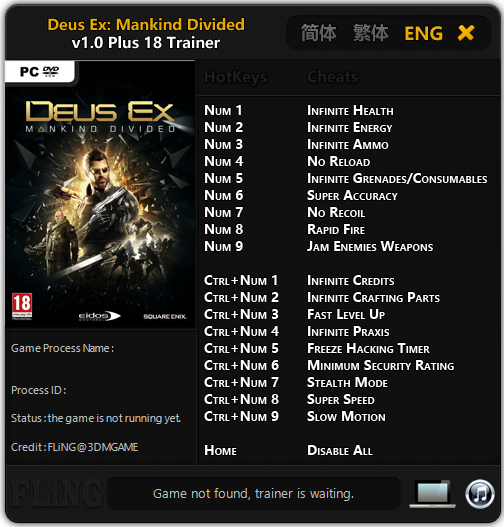Switch language to Simplified Chinese 简体
The image size is (504, 527).
click(318, 33)
